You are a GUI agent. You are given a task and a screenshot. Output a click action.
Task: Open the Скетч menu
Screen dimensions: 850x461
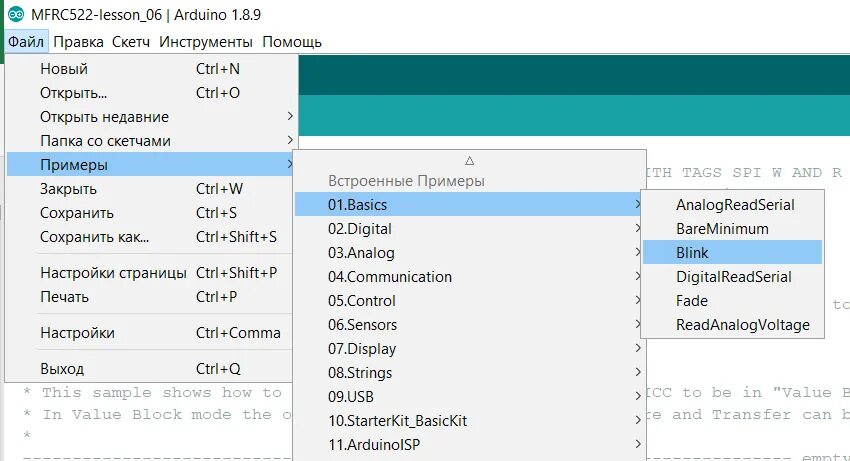point(131,42)
